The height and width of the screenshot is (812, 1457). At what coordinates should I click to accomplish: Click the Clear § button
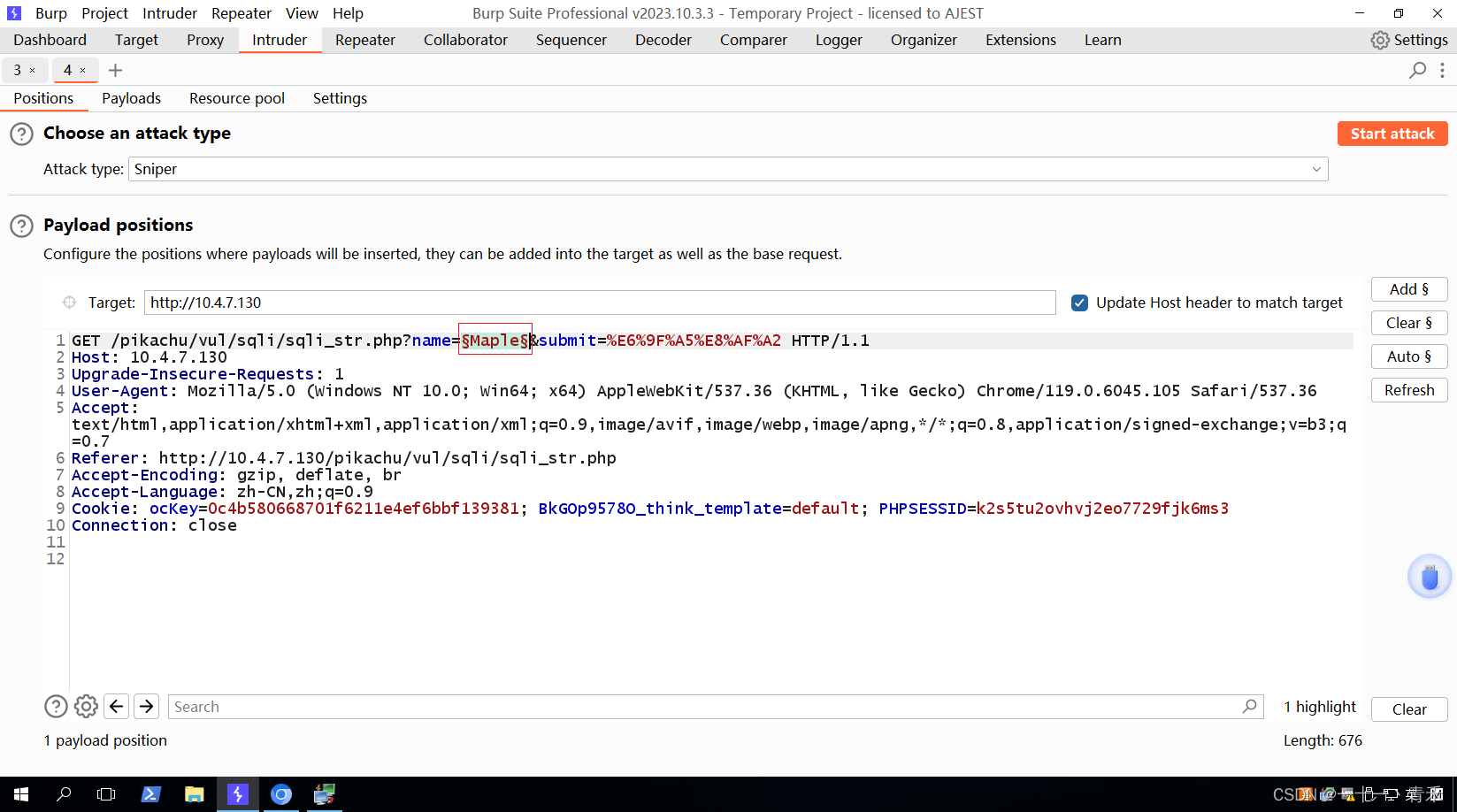tap(1409, 323)
